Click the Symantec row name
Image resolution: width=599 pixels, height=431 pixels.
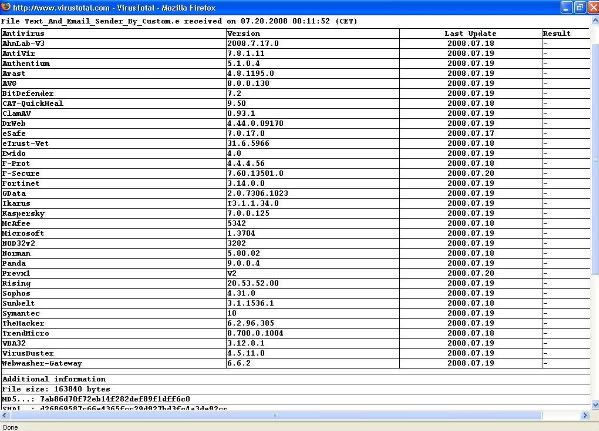pyautogui.click(x=21, y=313)
